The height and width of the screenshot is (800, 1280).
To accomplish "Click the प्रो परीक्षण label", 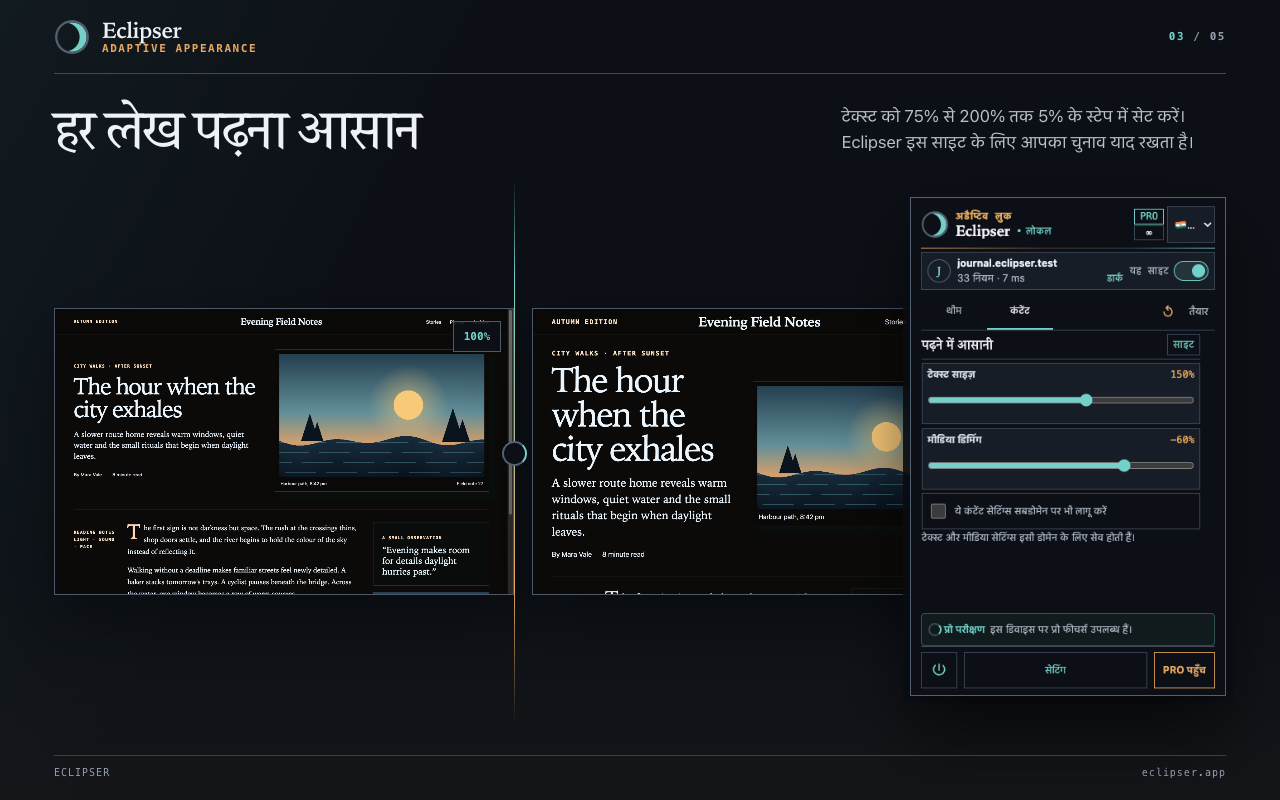I will coord(964,629).
